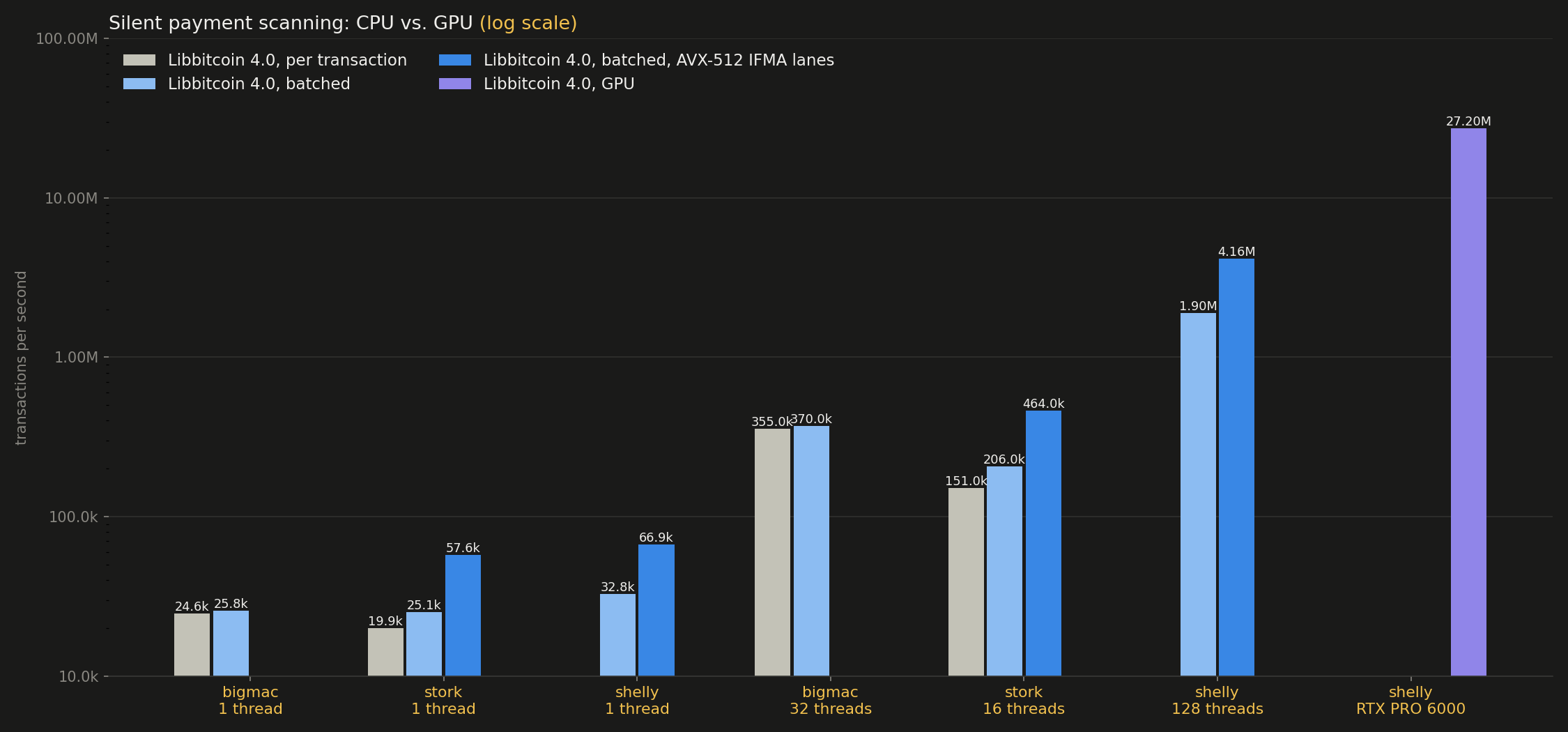1568x732 pixels.
Task: Click the dark blue bar under 66.9k
Action: tap(656, 610)
